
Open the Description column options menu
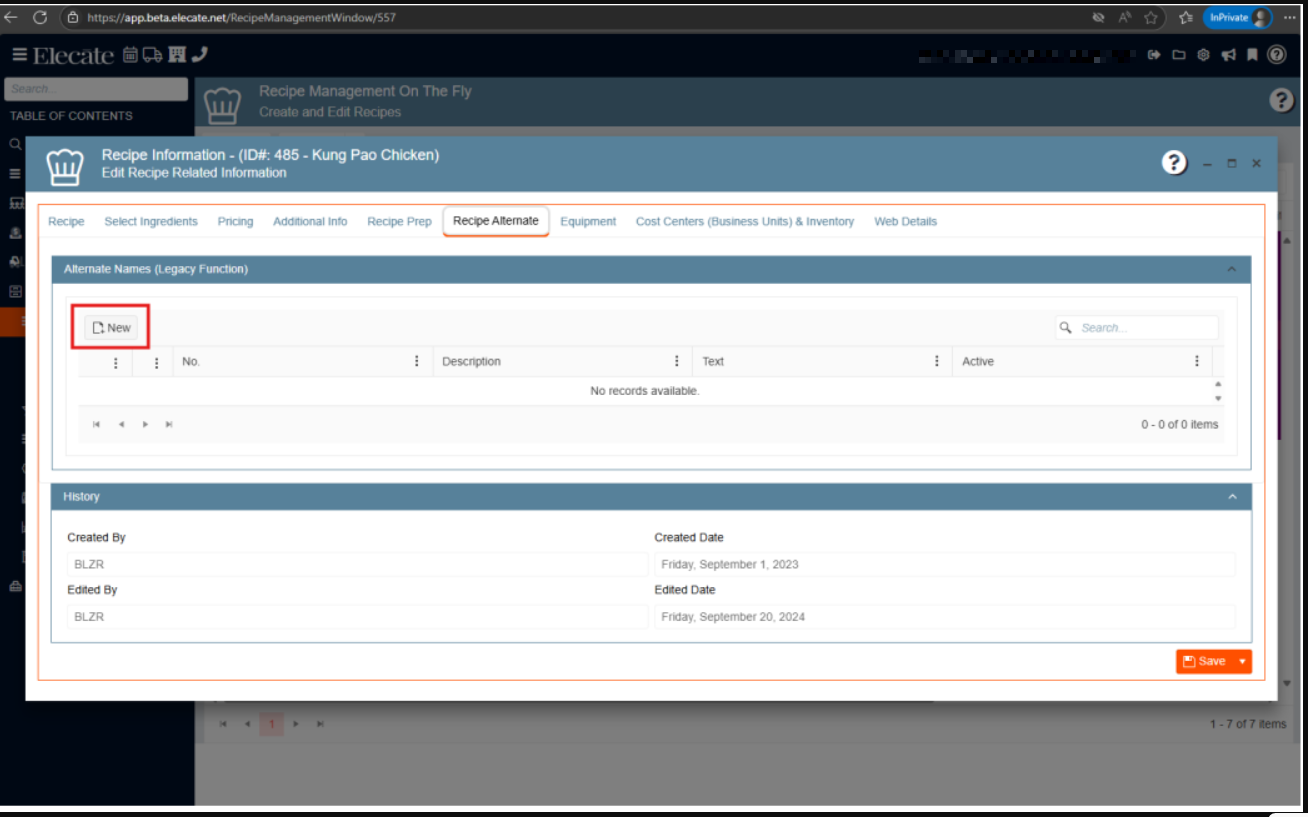(x=677, y=361)
